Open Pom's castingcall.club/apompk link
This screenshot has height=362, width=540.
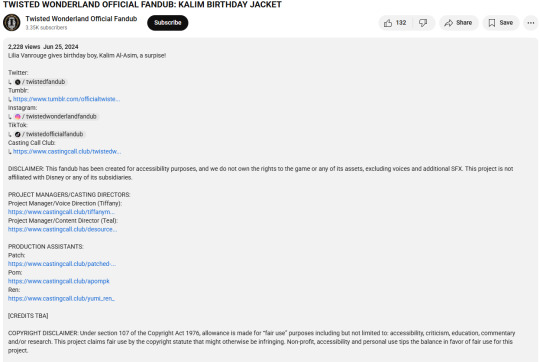(x=59, y=281)
